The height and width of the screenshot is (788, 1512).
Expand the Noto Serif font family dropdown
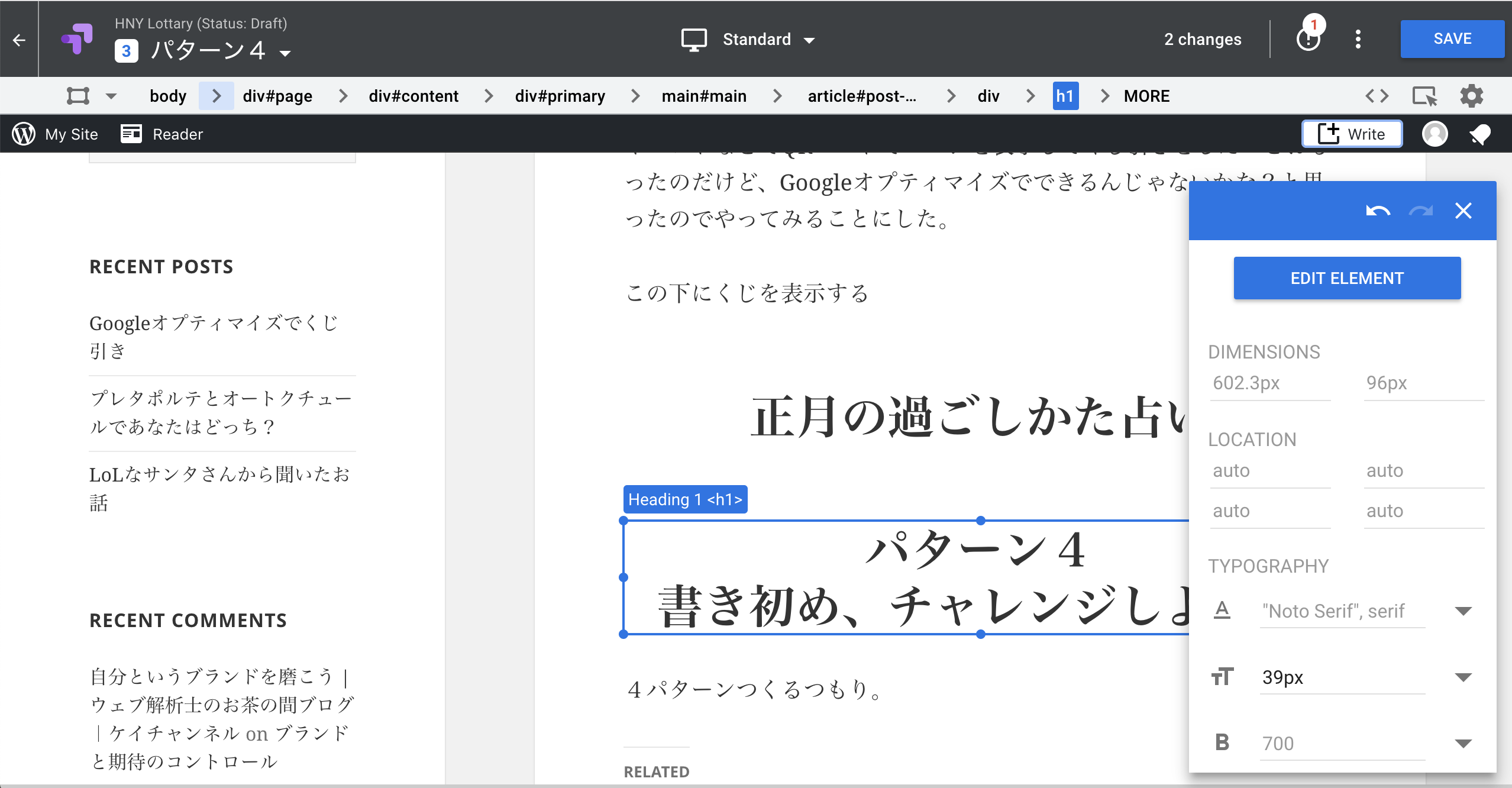point(1463,611)
